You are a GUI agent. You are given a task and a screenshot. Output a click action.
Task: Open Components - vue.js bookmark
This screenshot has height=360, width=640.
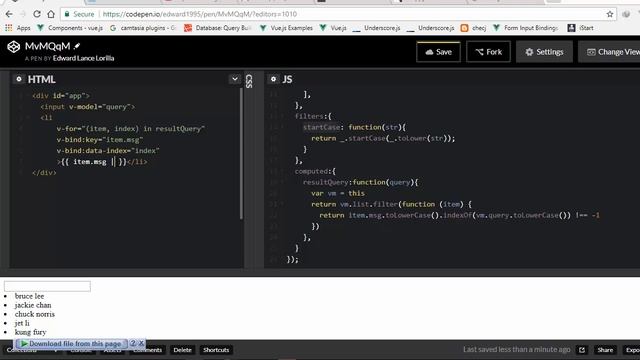[70, 28]
